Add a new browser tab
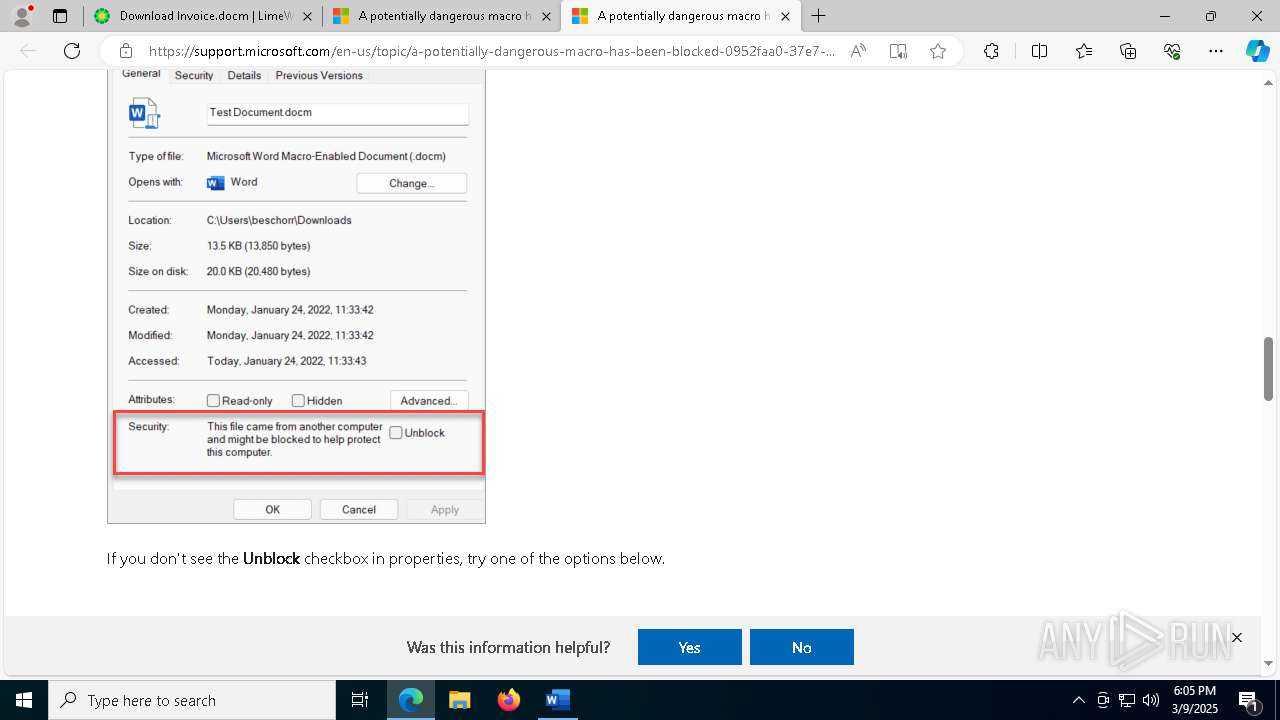The height and width of the screenshot is (720, 1280). coord(819,16)
